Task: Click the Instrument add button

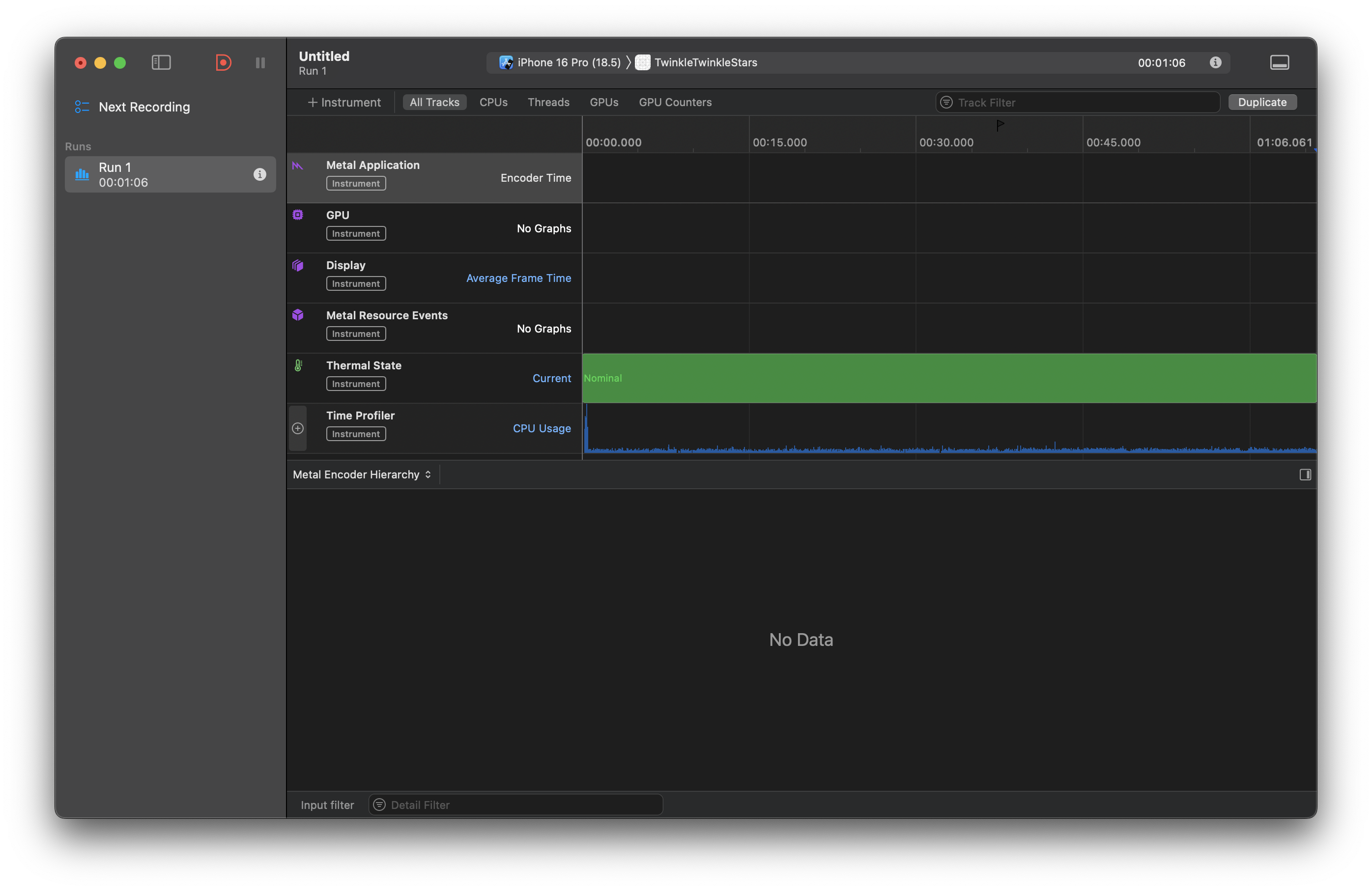Action: click(344, 102)
